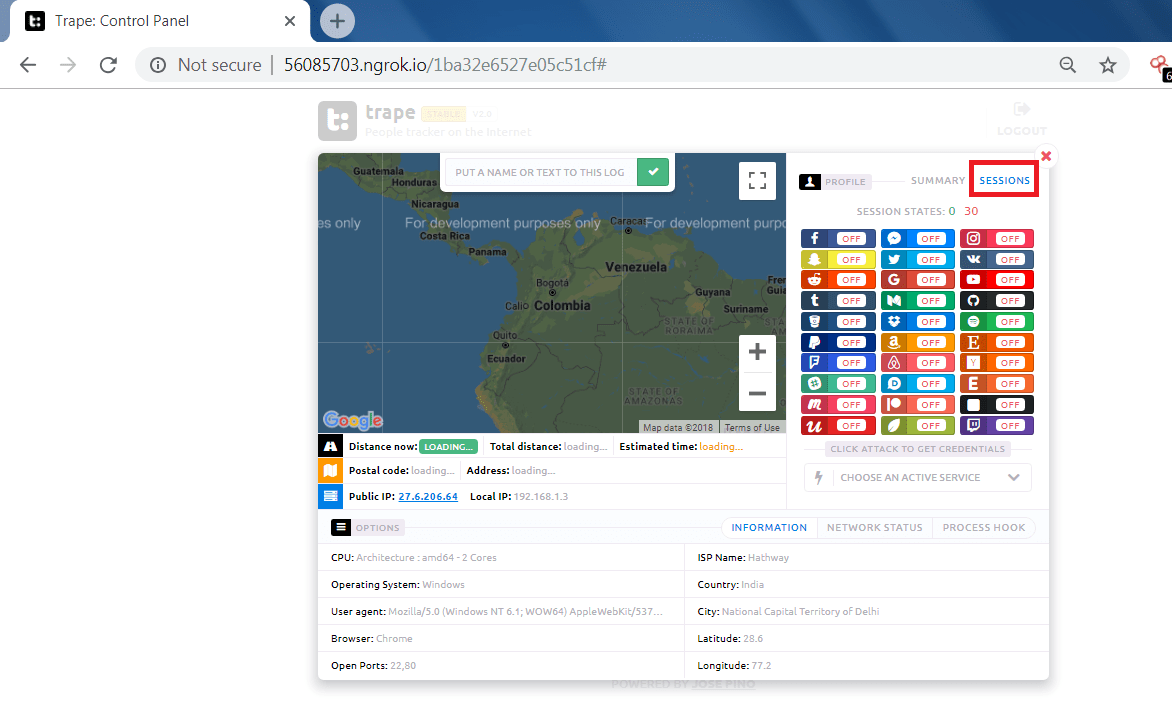Toggle the Dropbox session OFF switch
This screenshot has height=702, width=1172.
pos(931,321)
